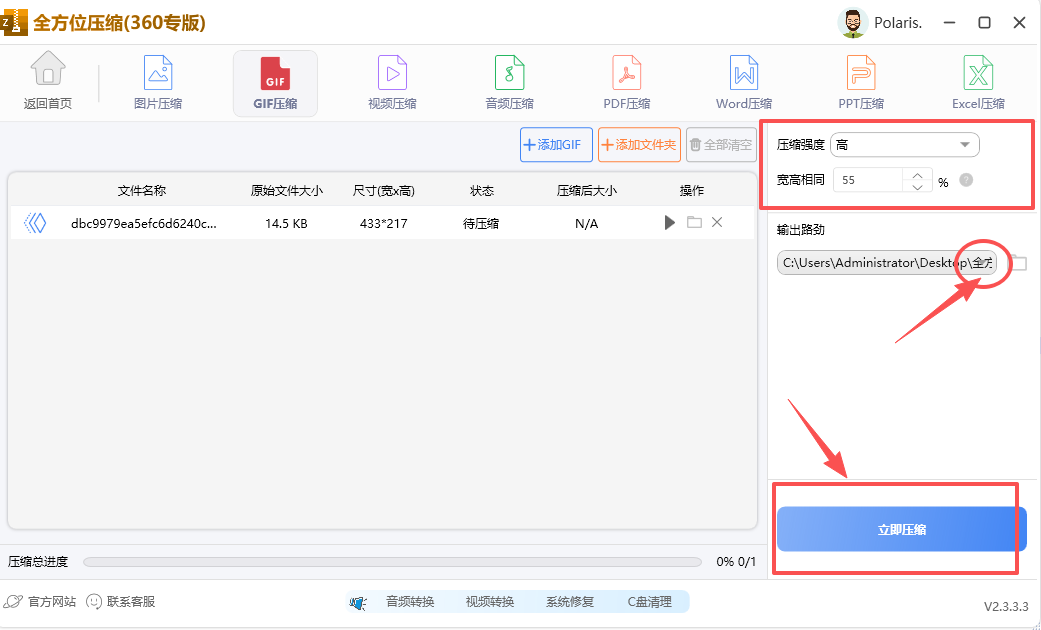1041x630 pixels.
Task: Open the containing folder of the GIF
Action: pyautogui.click(x=693, y=222)
